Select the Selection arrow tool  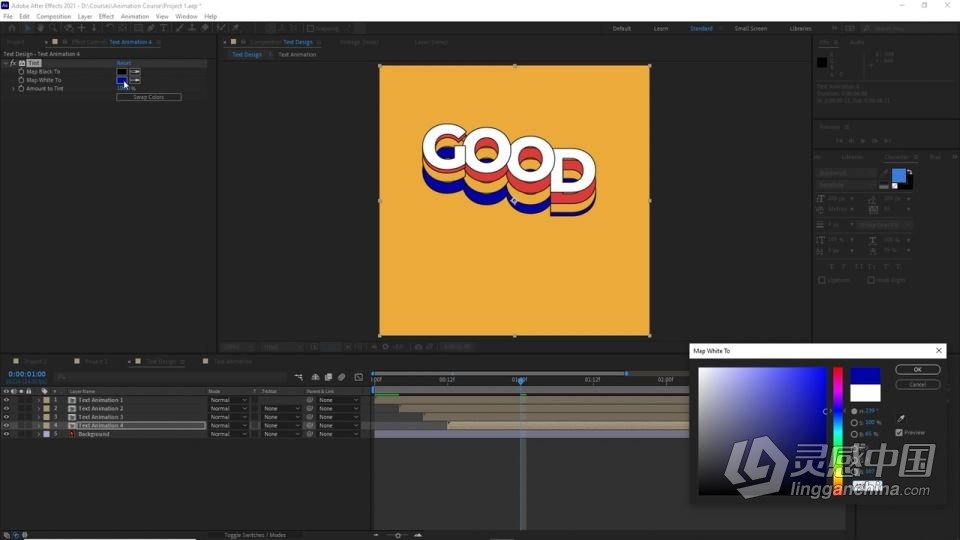click(x=27, y=28)
